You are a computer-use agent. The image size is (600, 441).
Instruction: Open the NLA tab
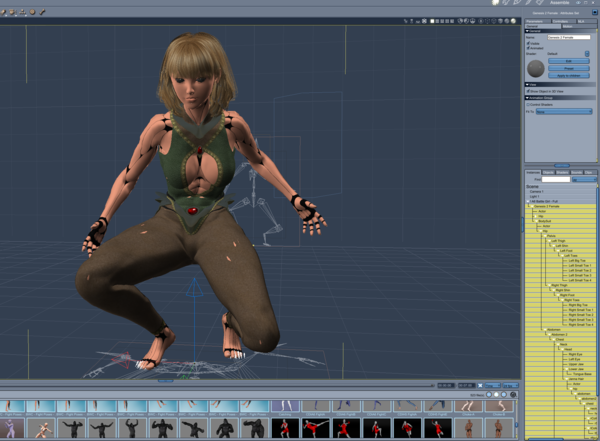587,21
